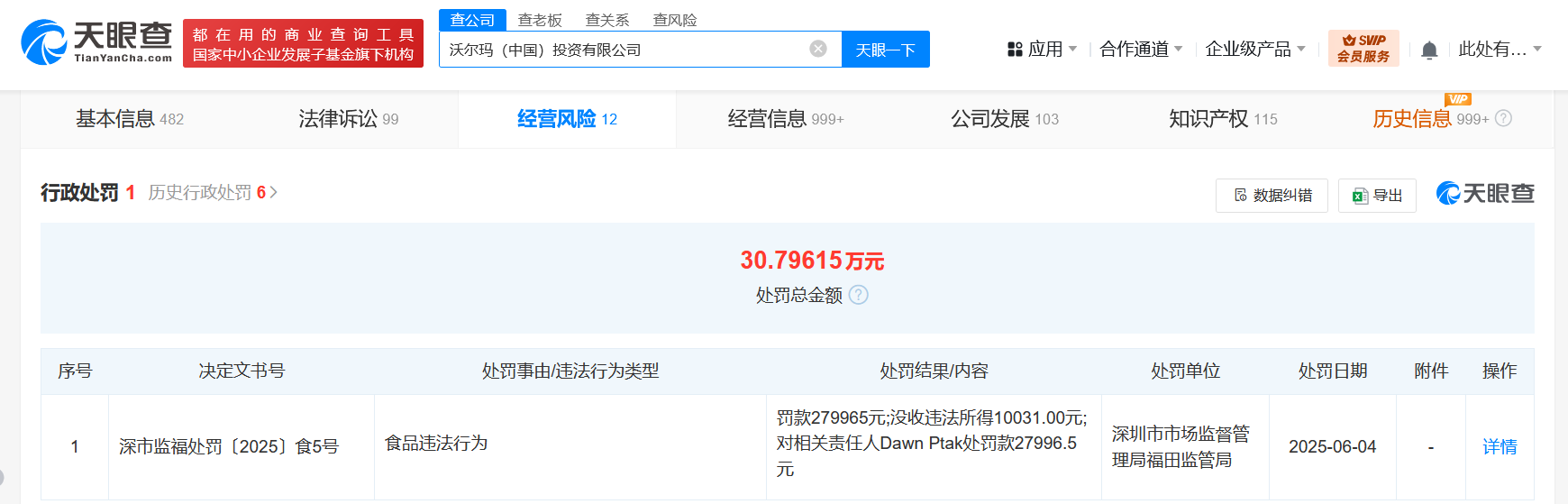Click the 处罚结果/内容 column header

(x=934, y=371)
